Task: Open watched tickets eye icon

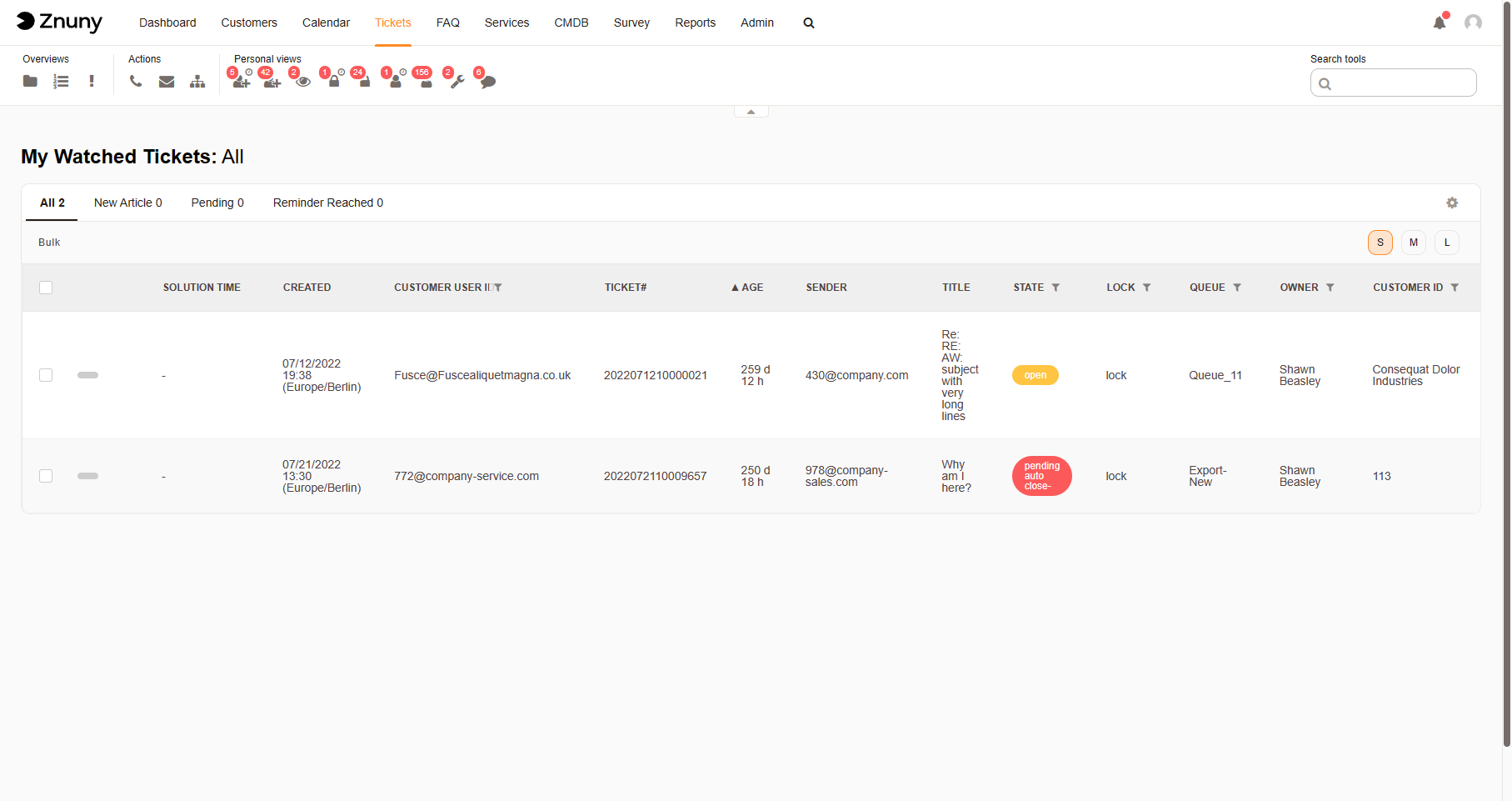Action: coord(303,82)
